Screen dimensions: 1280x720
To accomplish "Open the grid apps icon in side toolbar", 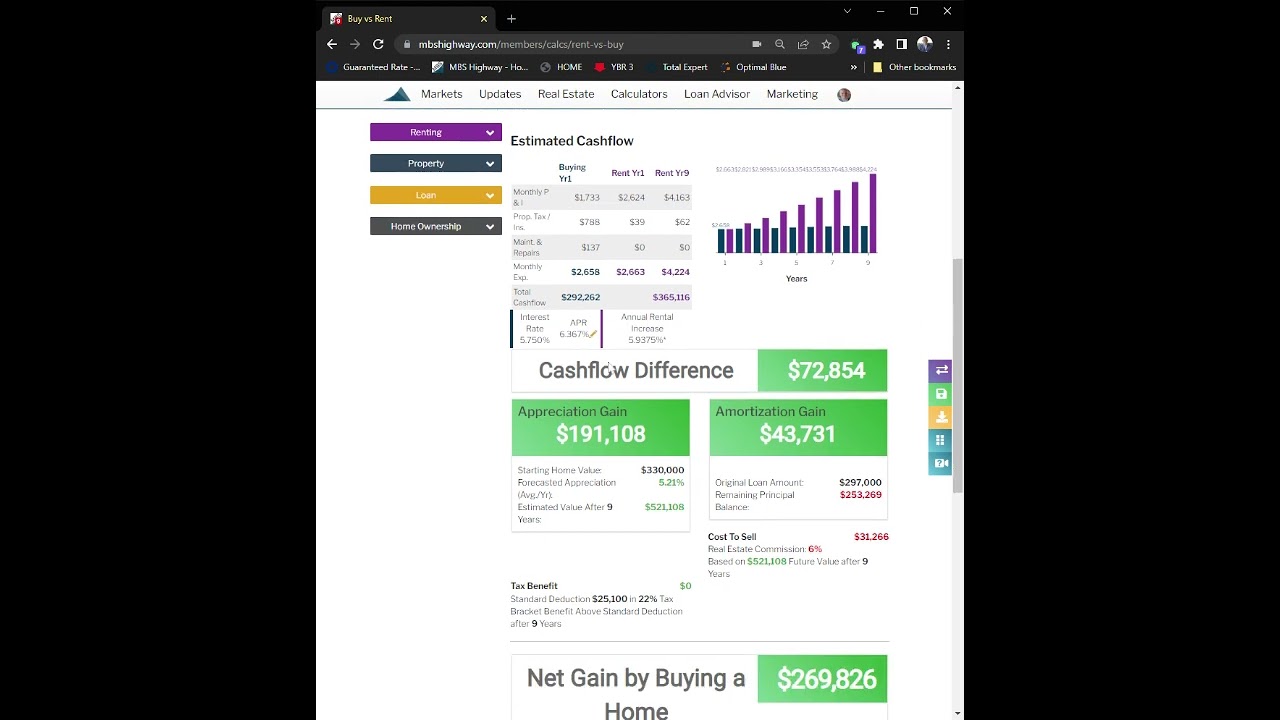I will click(940, 440).
